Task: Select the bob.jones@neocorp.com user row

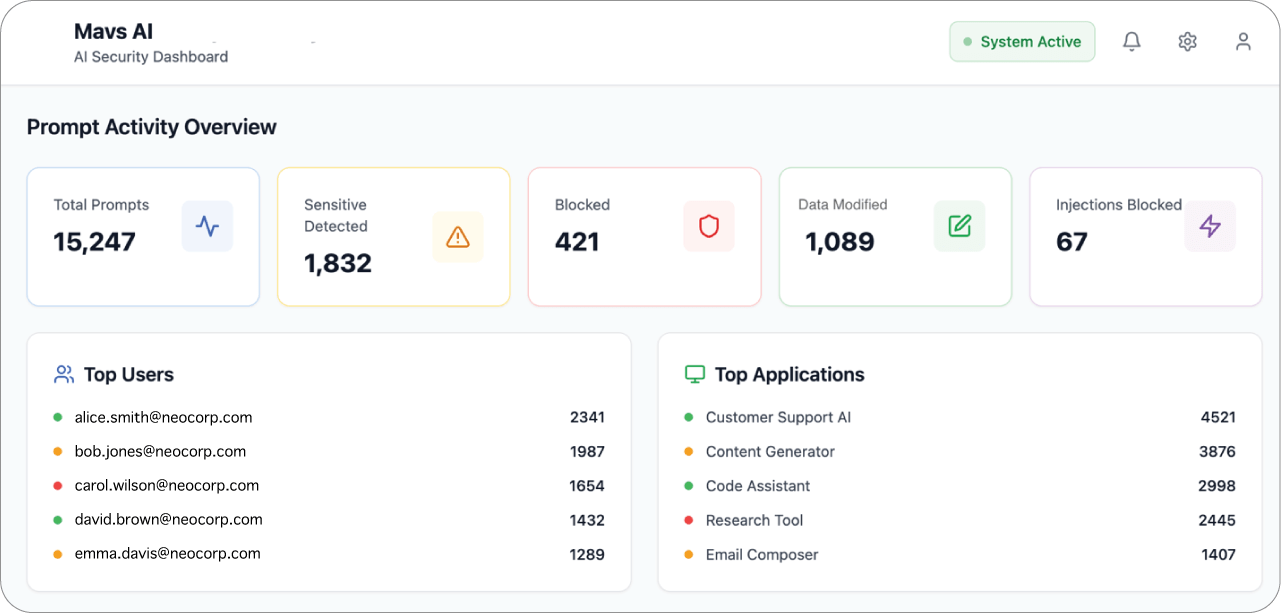Action: 160,452
